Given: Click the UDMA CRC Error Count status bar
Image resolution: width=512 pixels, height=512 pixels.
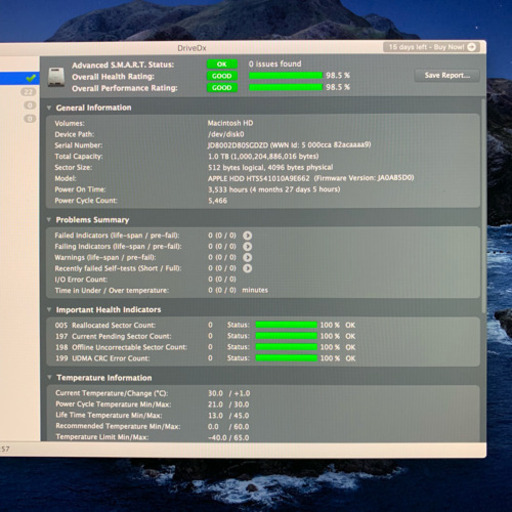Looking at the screenshot, I should pos(286,358).
